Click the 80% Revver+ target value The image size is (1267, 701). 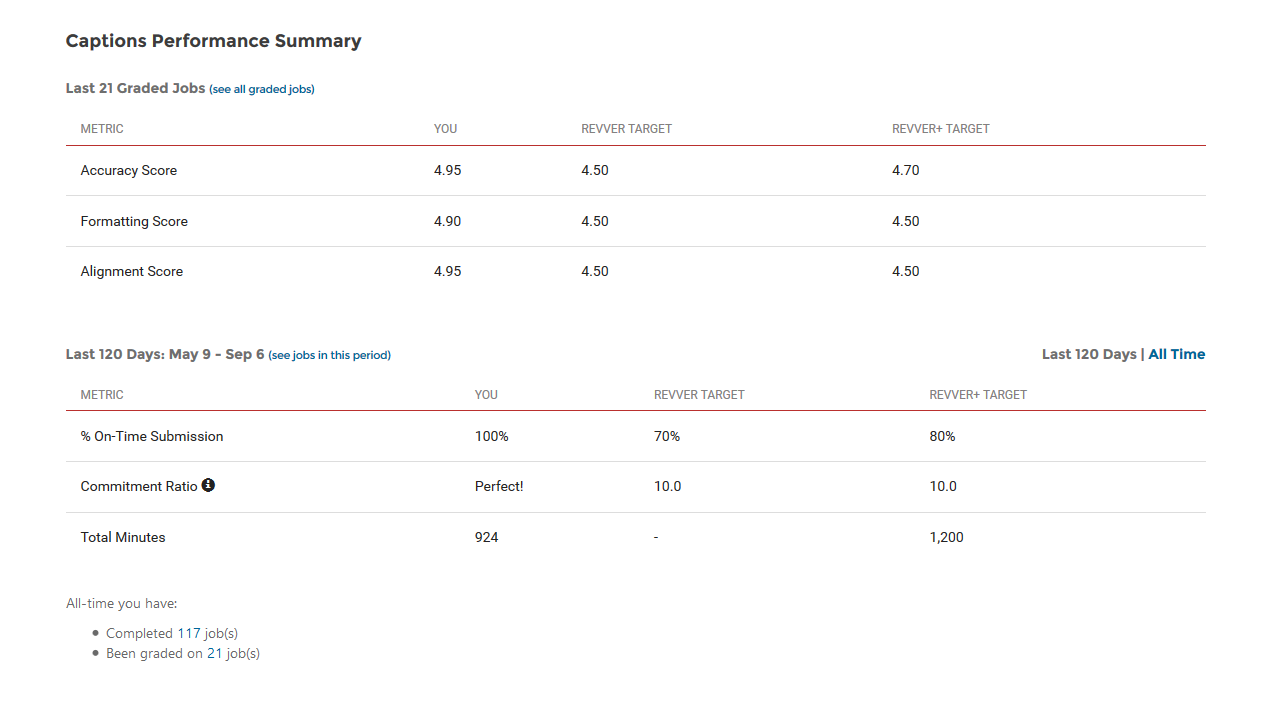point(942,436)
